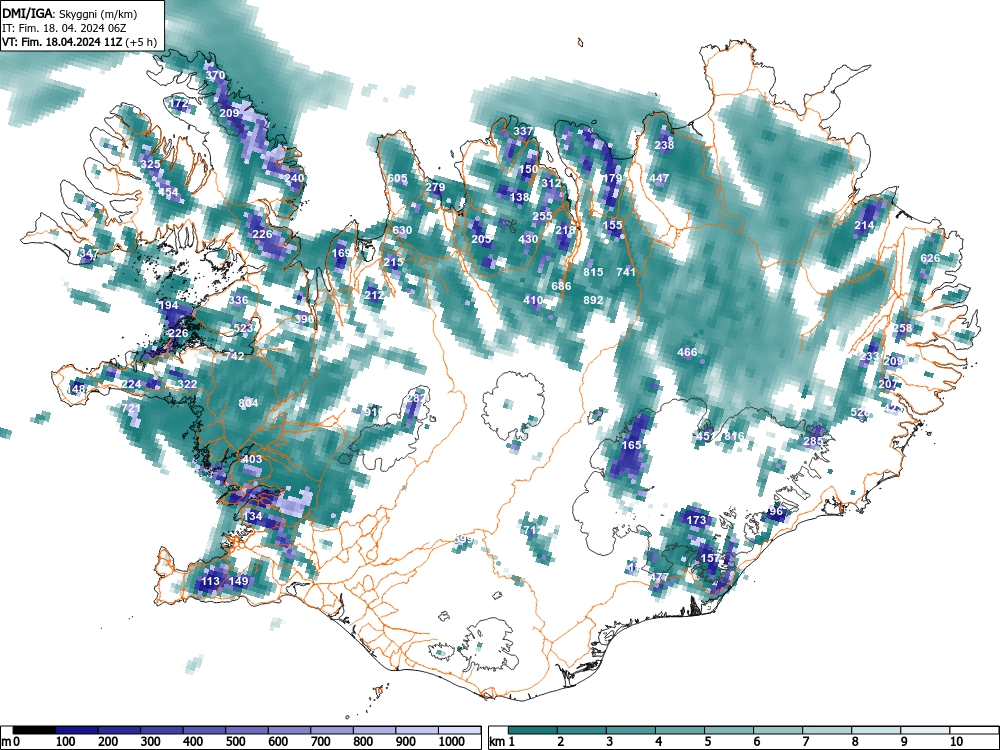Click the map value 113
The image size is (1000, 750).
[210, 581]
